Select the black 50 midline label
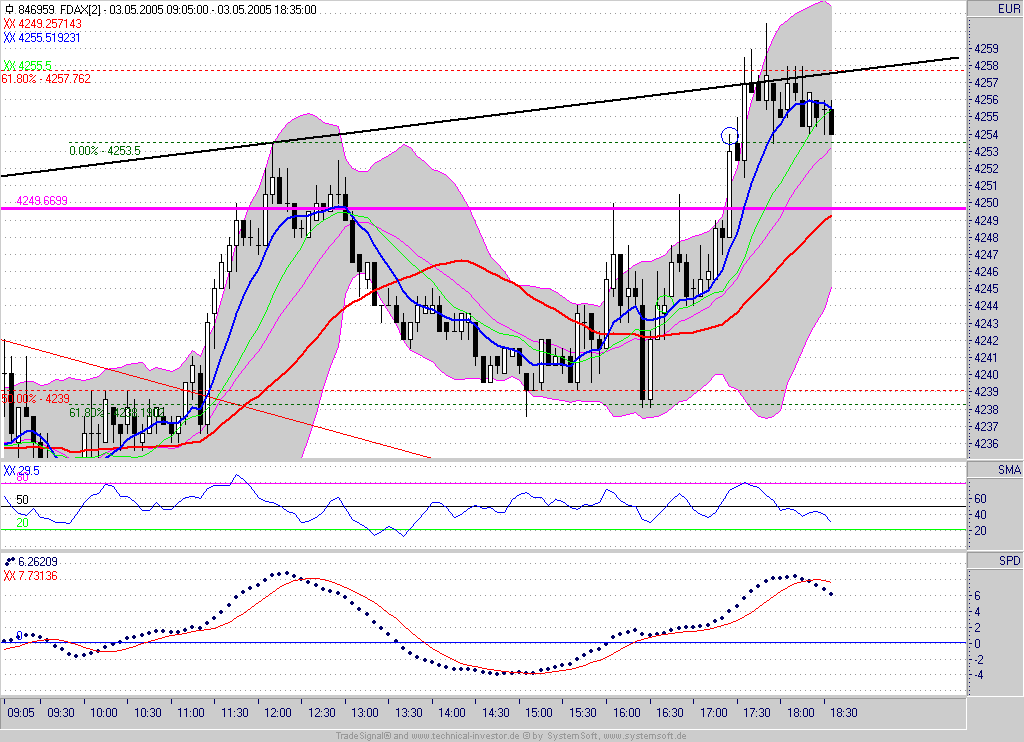This screenshot has height=742, width=1024. (22, 500)
